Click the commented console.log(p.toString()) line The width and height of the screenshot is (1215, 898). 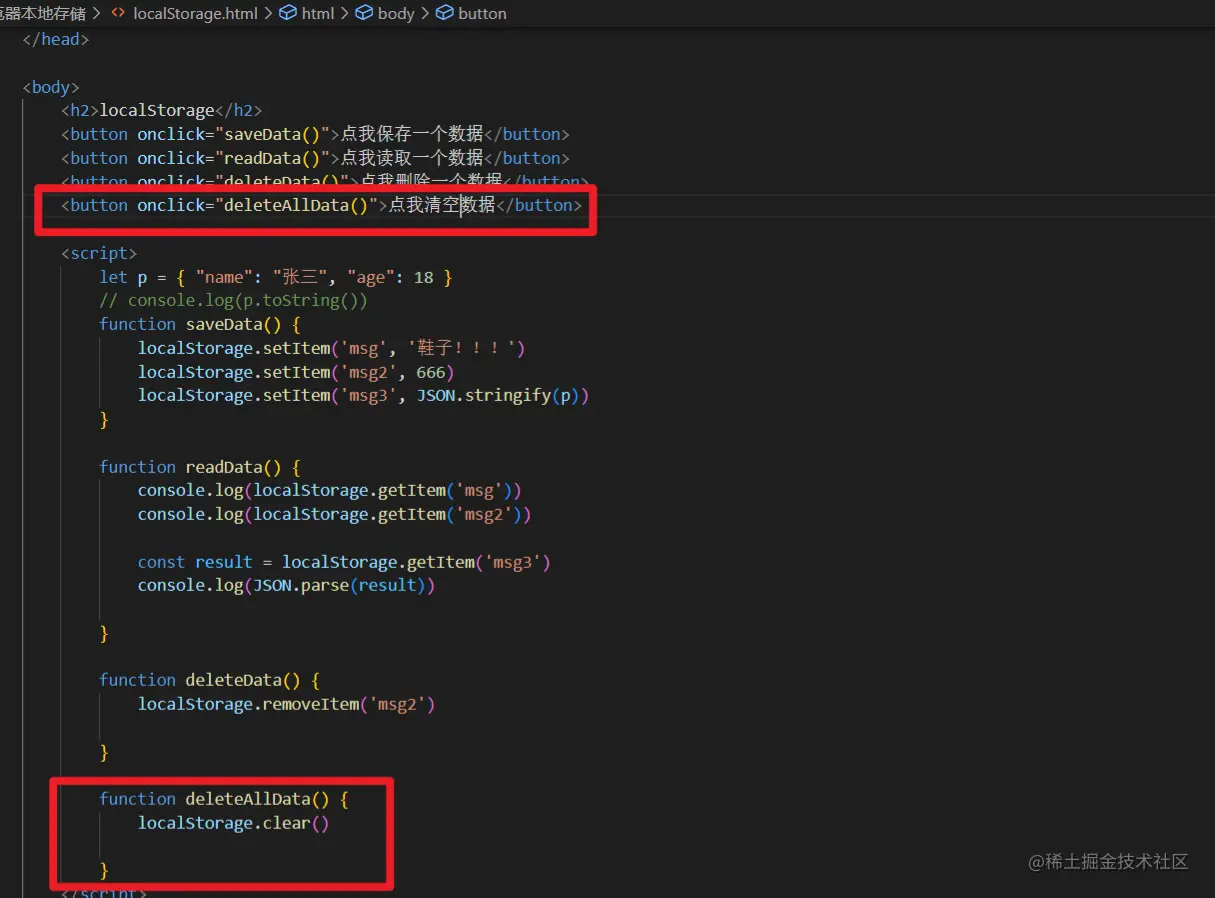(x=233, y=300)
